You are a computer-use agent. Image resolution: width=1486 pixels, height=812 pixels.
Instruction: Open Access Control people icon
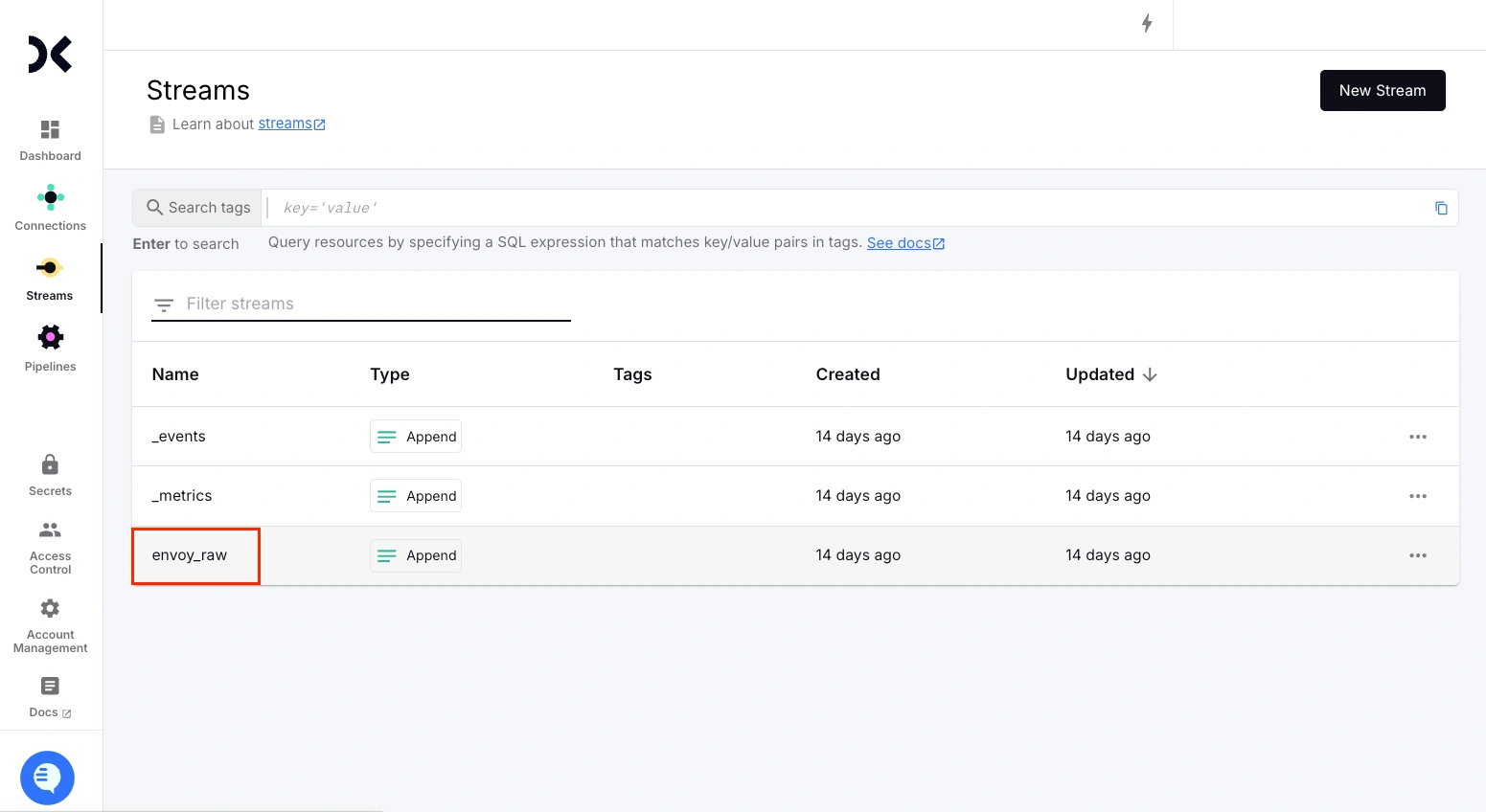[x=50, y=530]
